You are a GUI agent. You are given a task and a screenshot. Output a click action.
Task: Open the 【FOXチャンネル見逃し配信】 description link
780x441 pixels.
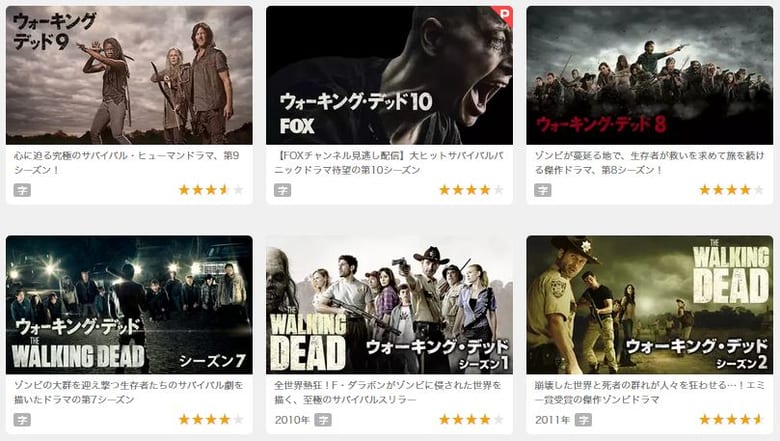click(389, 163)
